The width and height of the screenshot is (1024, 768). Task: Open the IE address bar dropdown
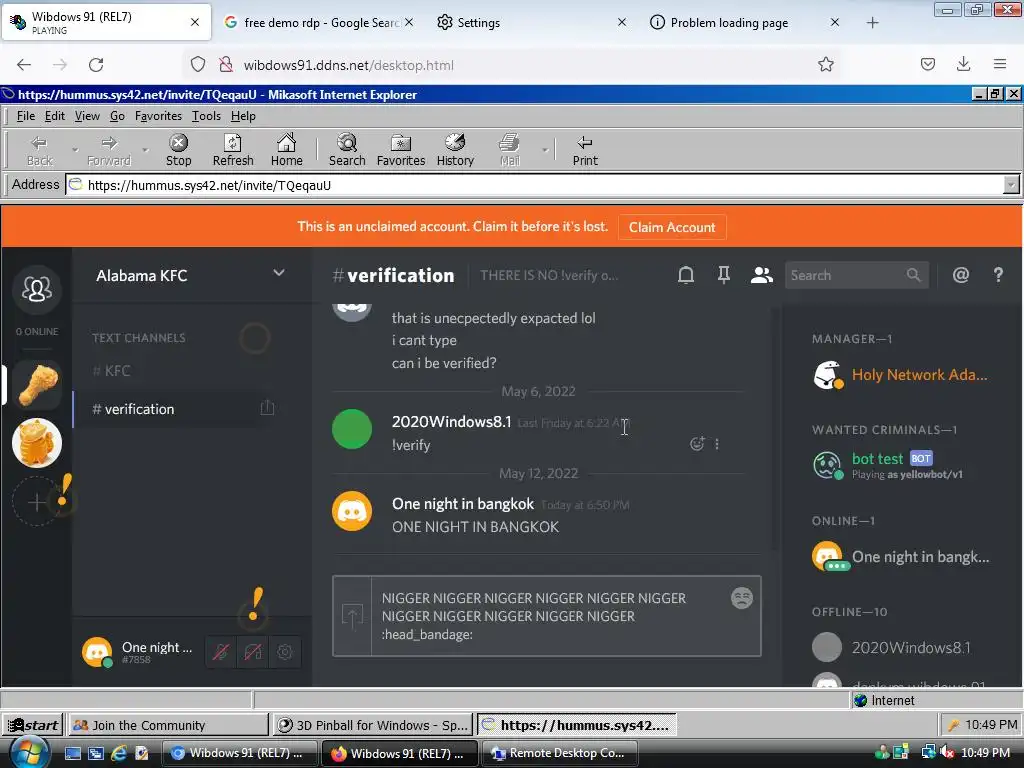tap(1010, 185)
